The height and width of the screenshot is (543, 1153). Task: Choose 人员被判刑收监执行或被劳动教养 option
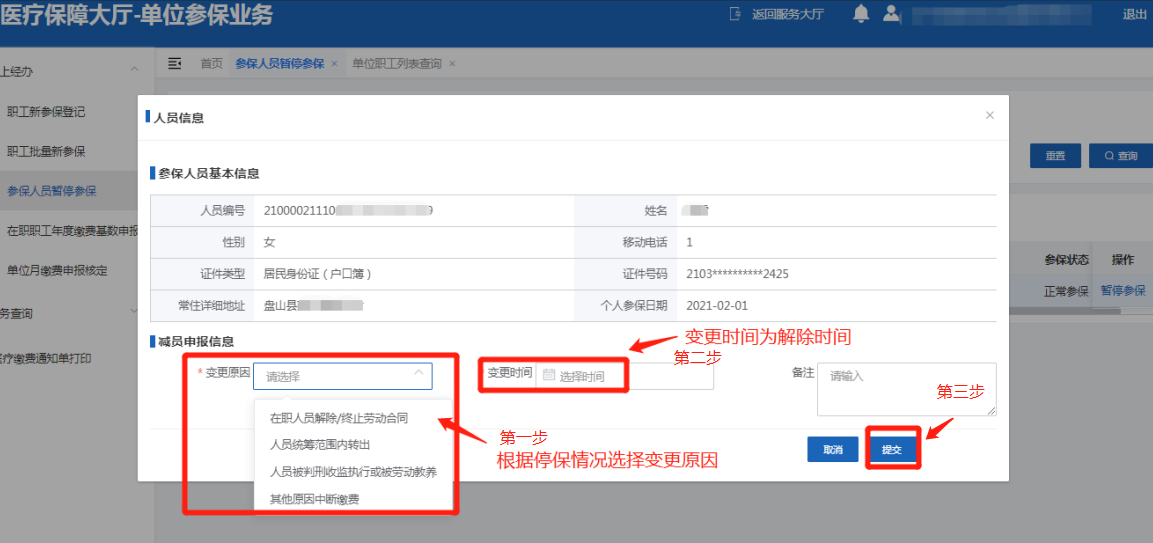(x=354, y=472)
